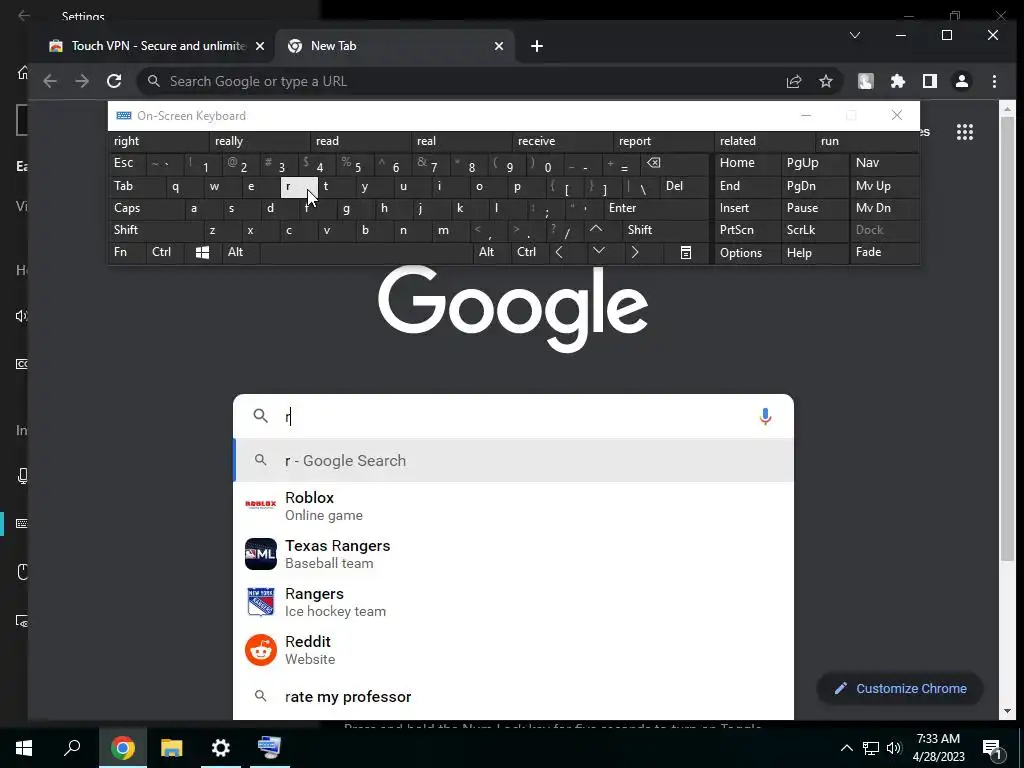
Task: Toggle the Nav keyboard mode
Action: (884, 163)
